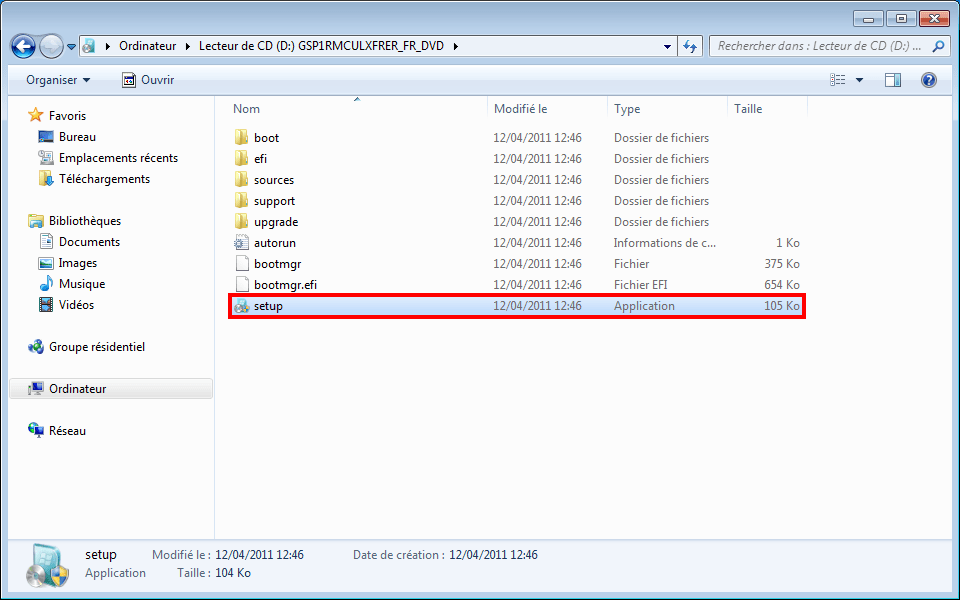Click the CD drive icon in address bar
960x600 pixels.
coord(89,46)
